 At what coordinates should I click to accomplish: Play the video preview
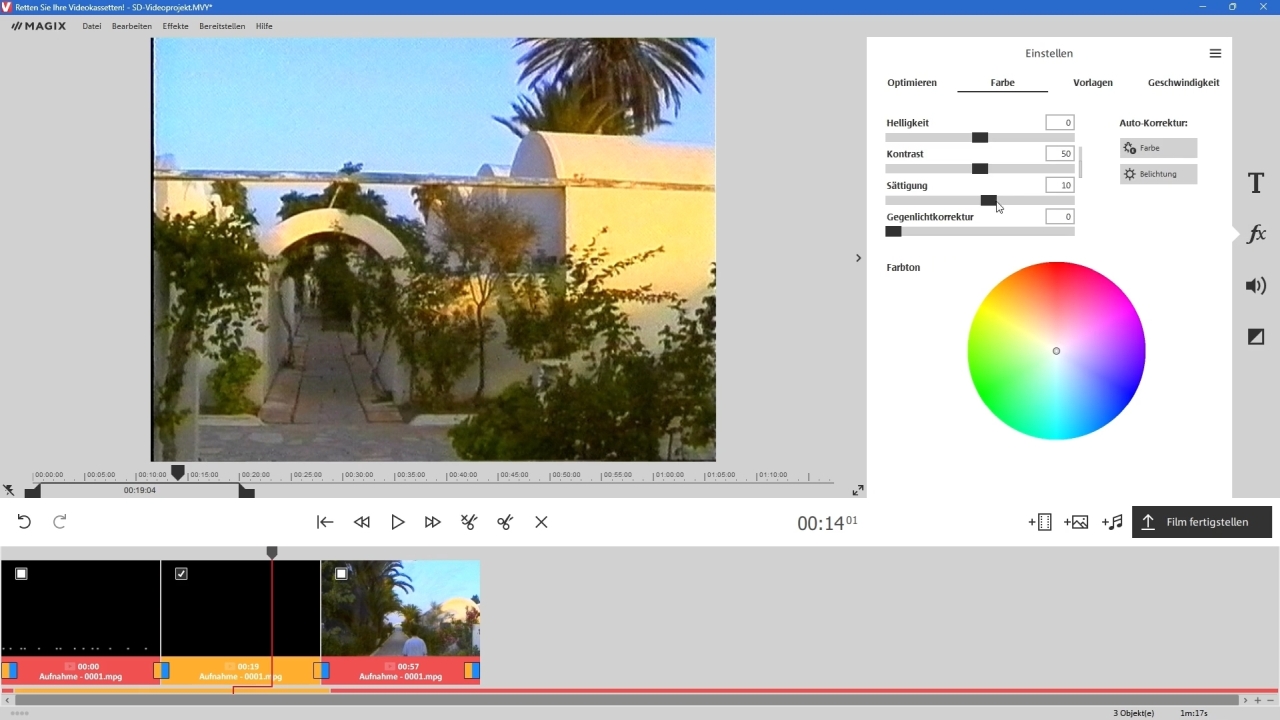click(398, 522)
